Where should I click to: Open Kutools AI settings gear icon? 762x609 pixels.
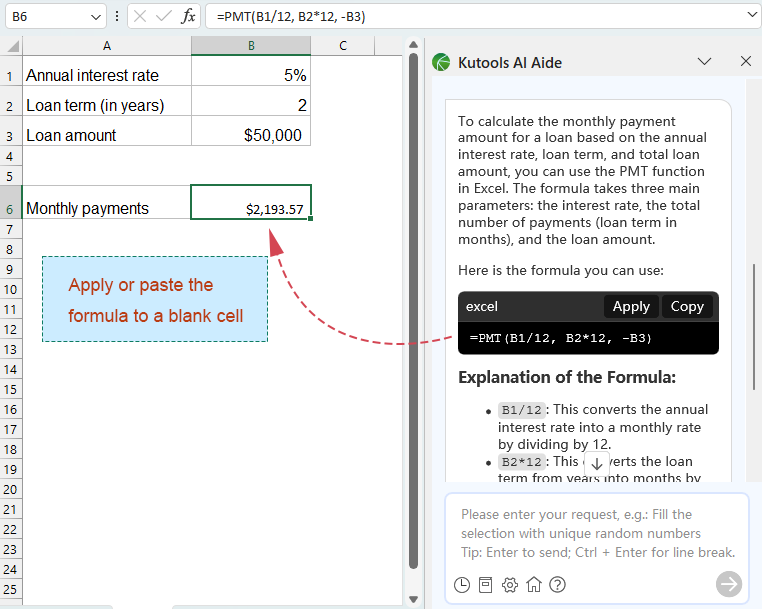pos(510,585)
